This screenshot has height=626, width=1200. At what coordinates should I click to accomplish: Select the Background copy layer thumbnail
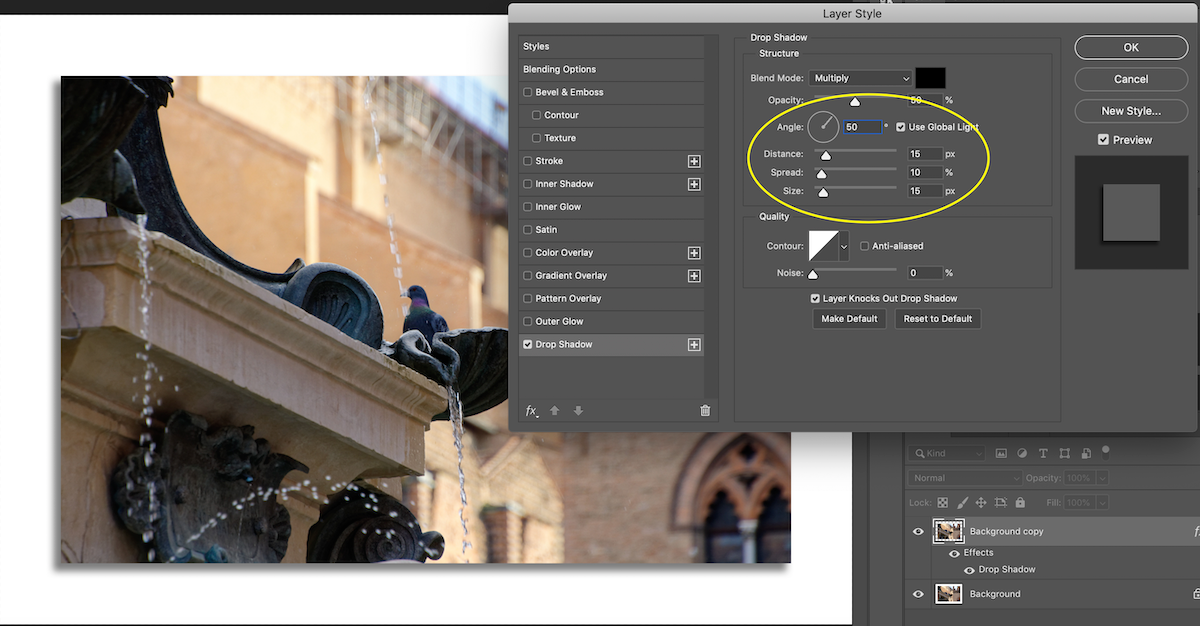tap(948, 532)
